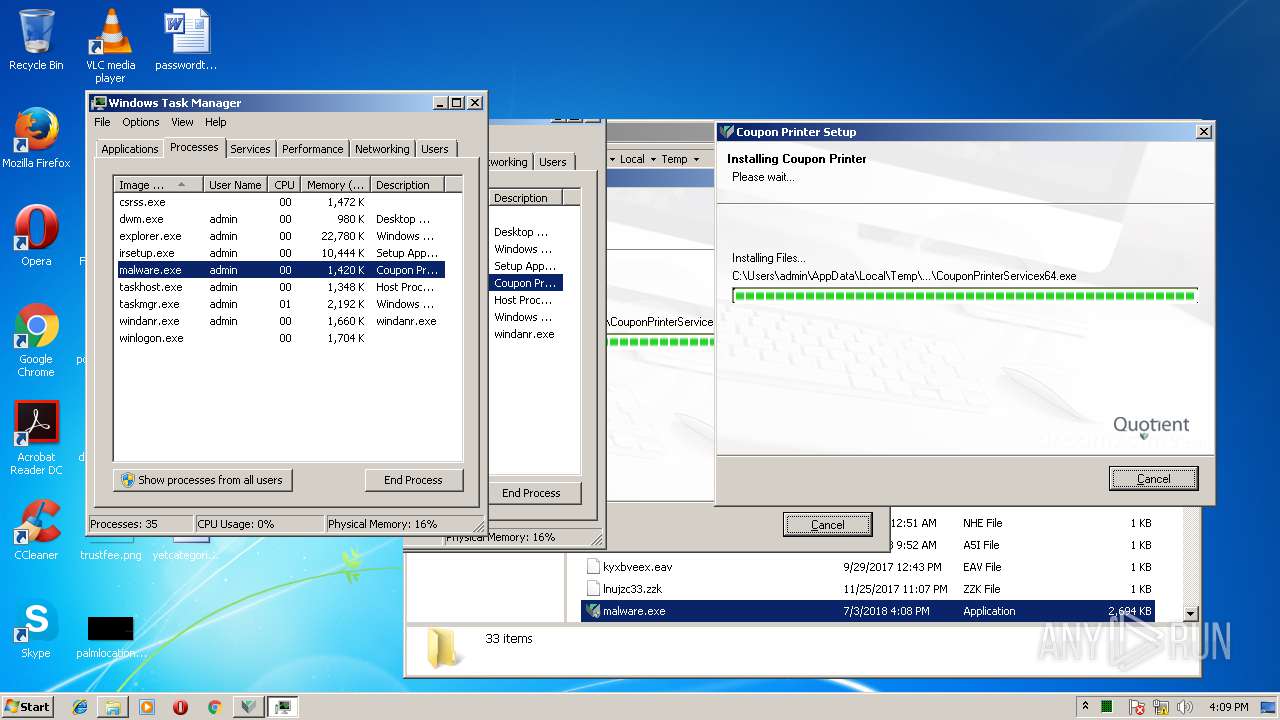Open the passwordt Word document icon
Screen dimensions: 1280x720
click(x=186, y=40)
